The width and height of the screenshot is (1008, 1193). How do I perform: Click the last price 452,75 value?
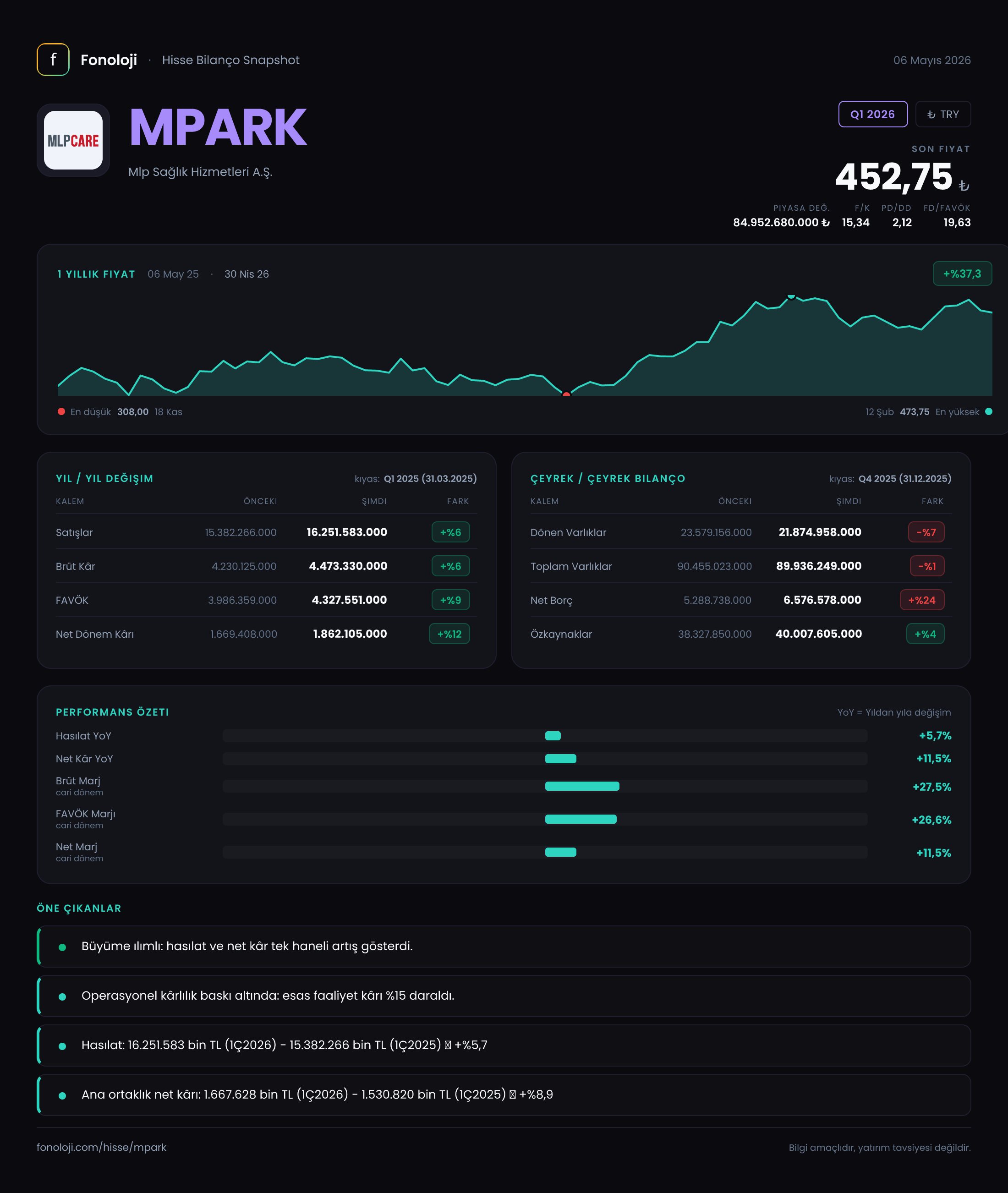point(894,176)
